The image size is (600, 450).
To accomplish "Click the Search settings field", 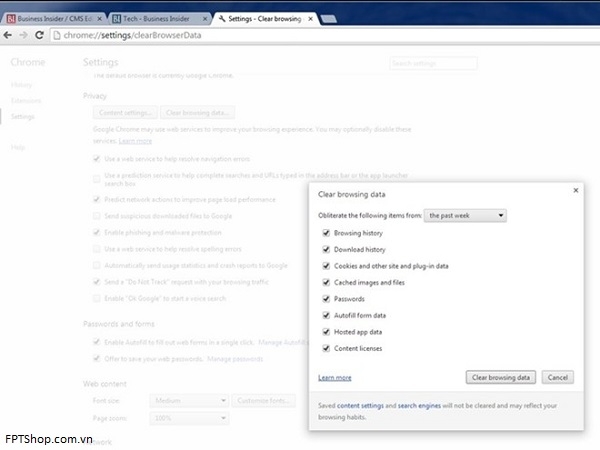I will tap(434, 63).
